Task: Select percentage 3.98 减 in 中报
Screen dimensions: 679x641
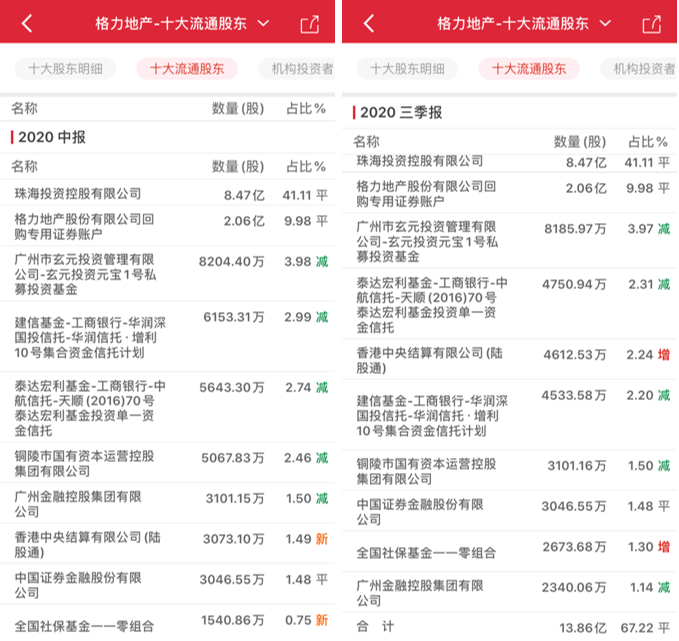Action: [306, 262]
